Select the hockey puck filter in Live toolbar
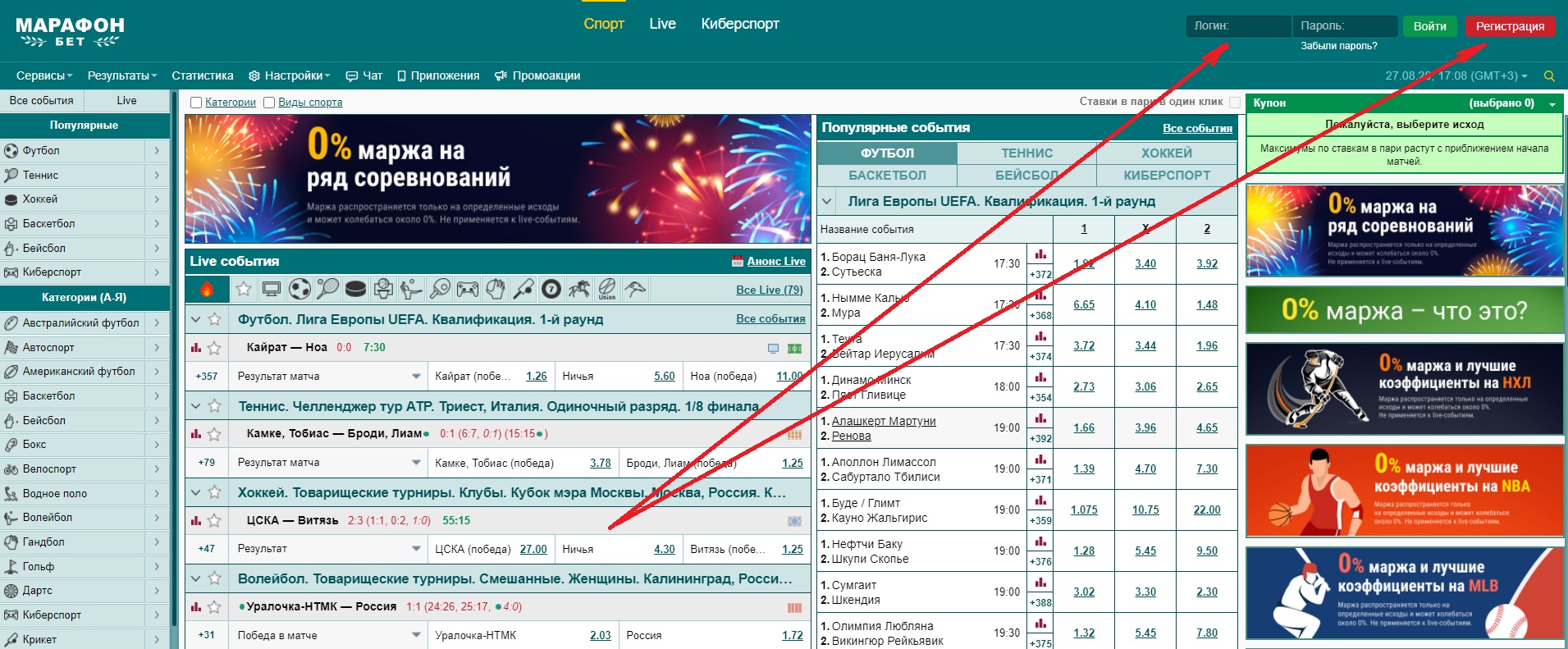The image size is (1568, 649). [355, 289]
